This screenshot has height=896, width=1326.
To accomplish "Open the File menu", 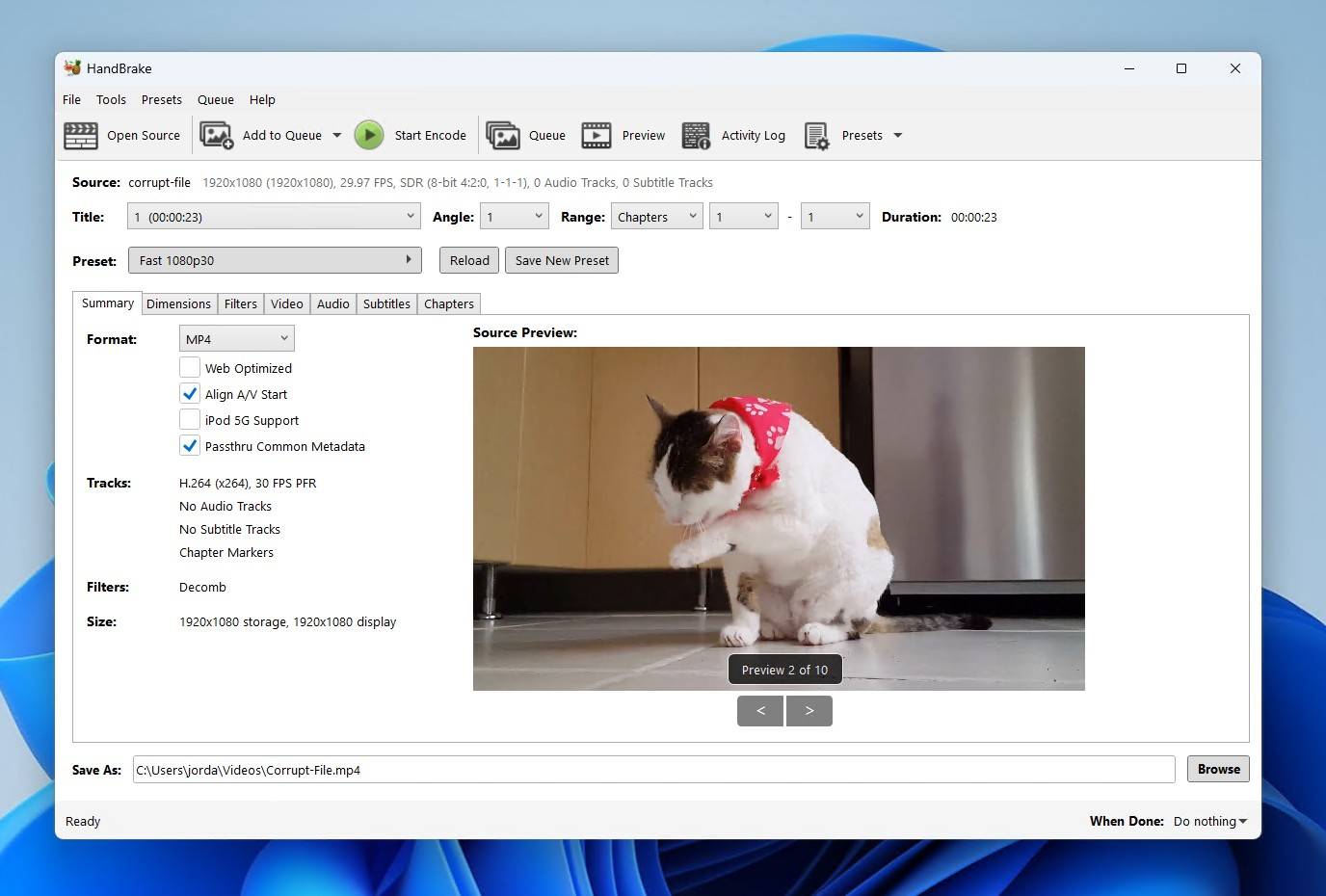I will click(72, 99).
